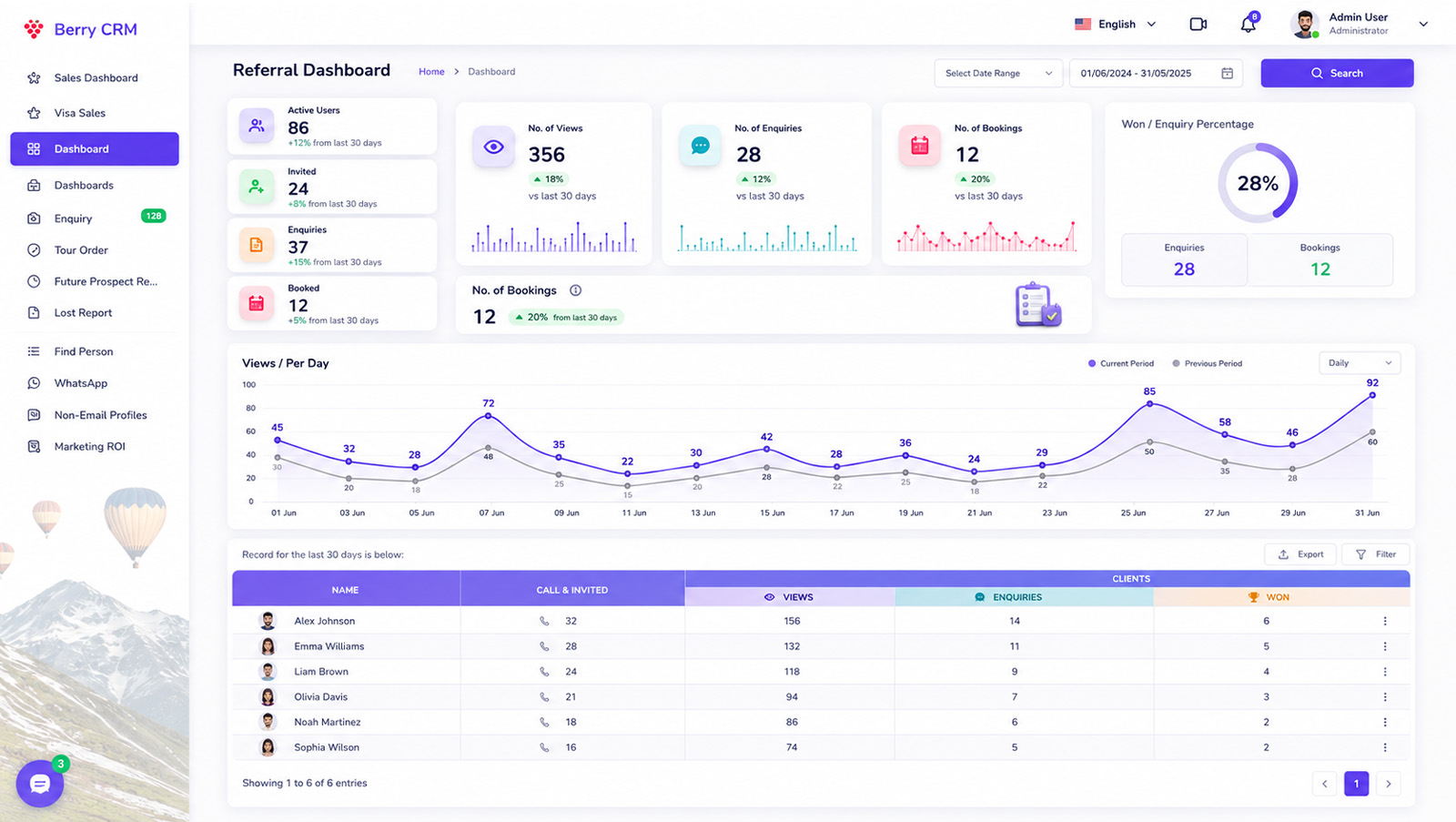Open Tour Order in sidebar
The width and height of the screenshot is (1456, 822).
tap(94, 250)
